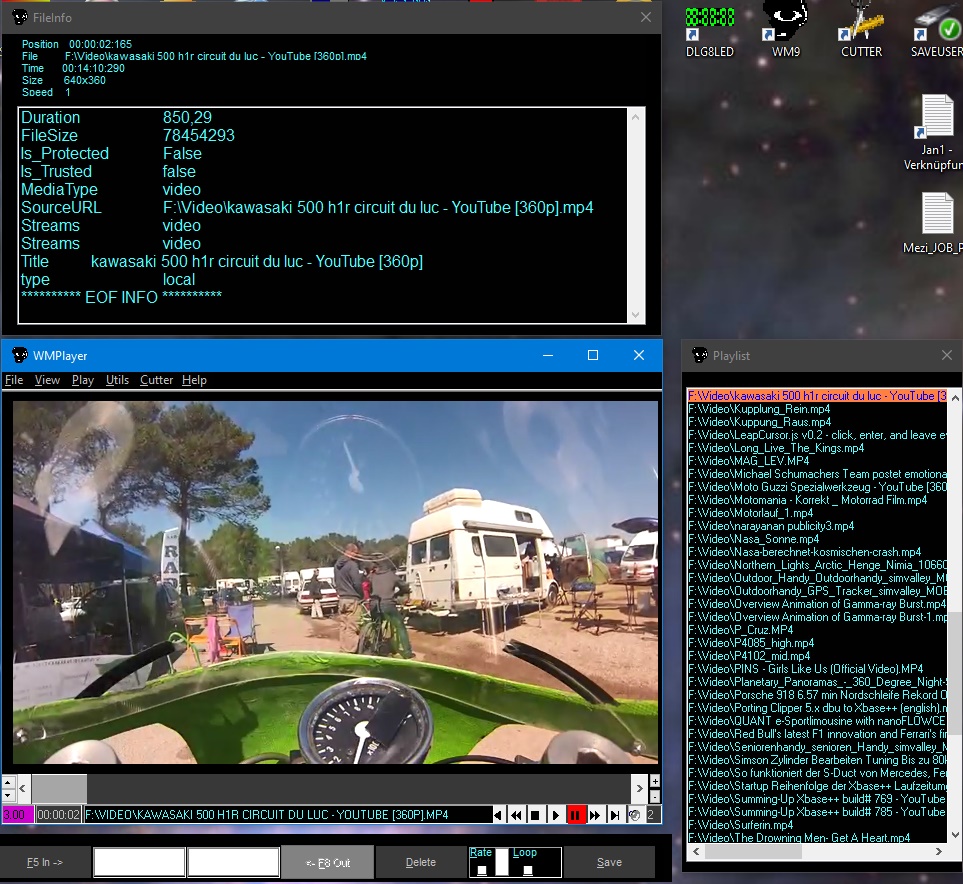Open the Cutter menu
Image resolution: width=963 pixels, height=884 pixels.
156,380
